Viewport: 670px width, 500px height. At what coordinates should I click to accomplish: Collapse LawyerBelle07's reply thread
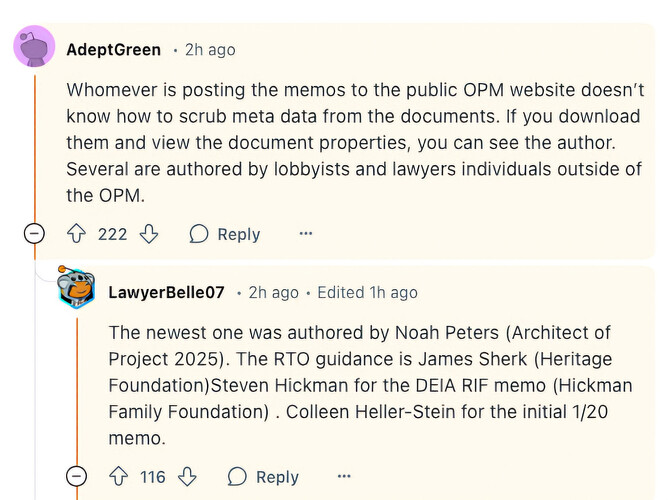[76, 476]
